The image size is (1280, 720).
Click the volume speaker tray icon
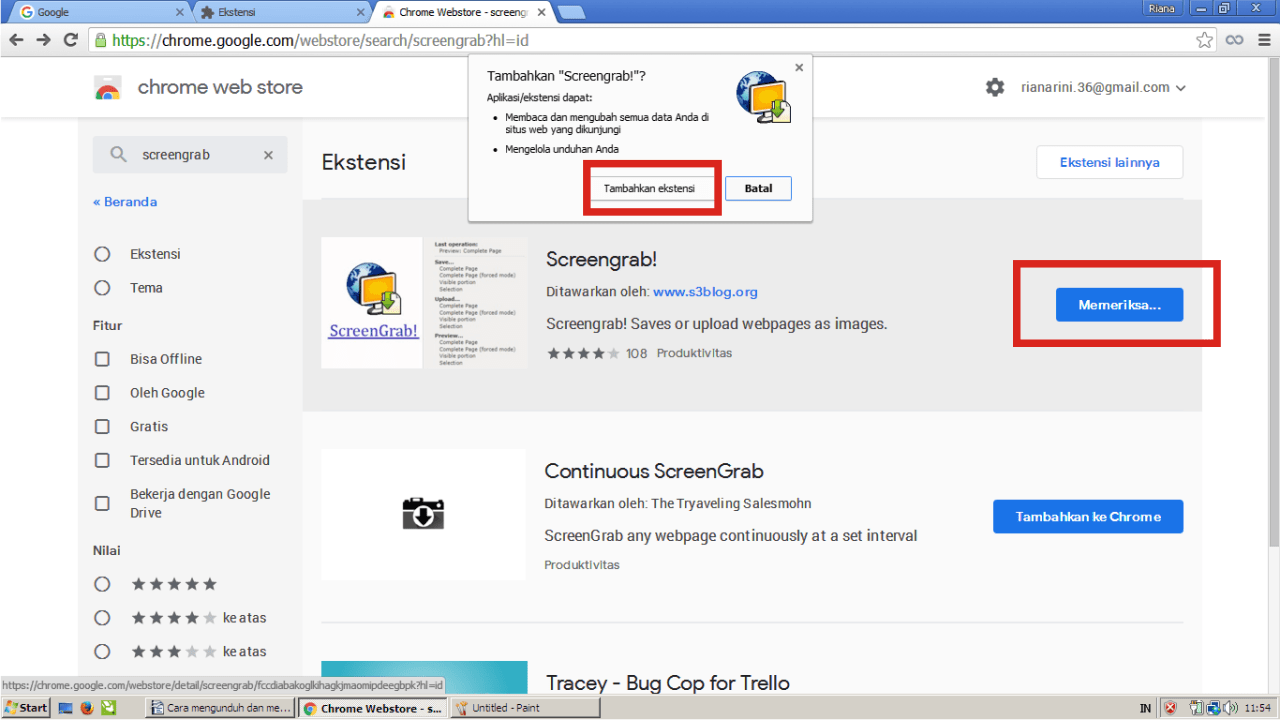coord(1229,708)
